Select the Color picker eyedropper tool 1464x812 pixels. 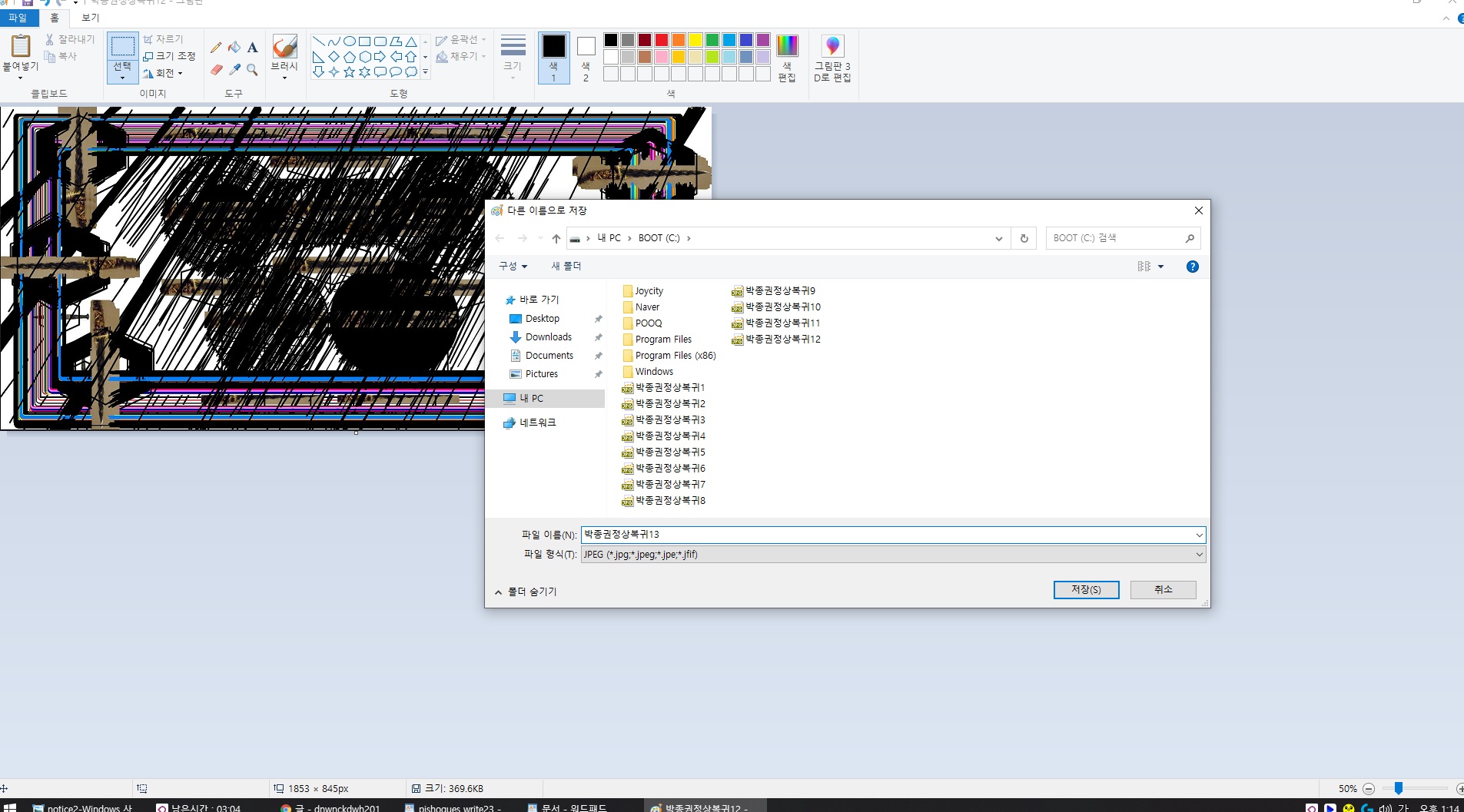[234, 69]
